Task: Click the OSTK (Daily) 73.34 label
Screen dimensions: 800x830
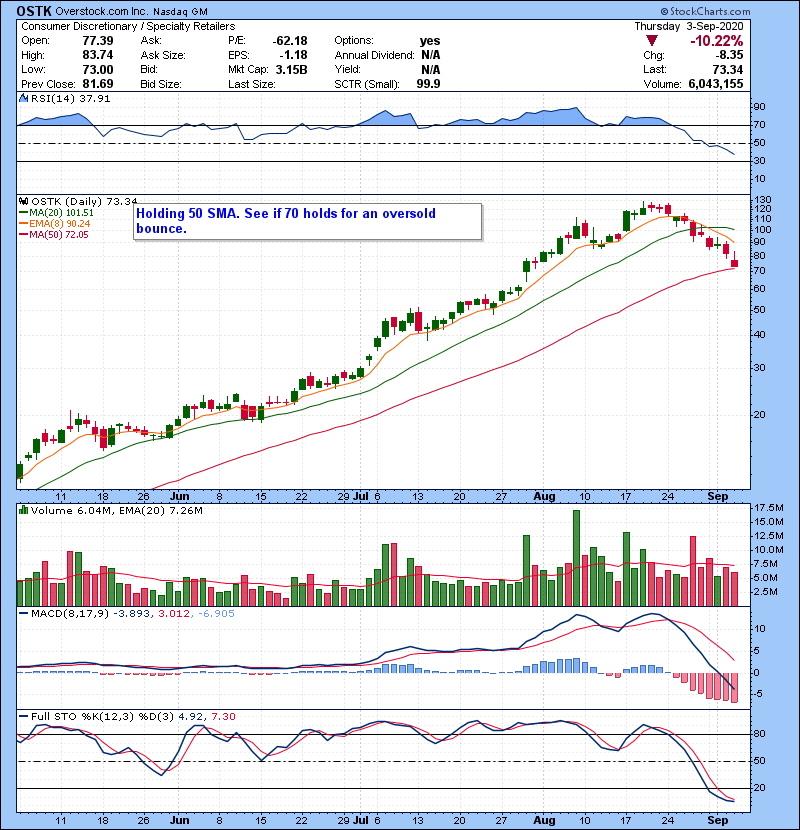Action: (x=84, y=201)
